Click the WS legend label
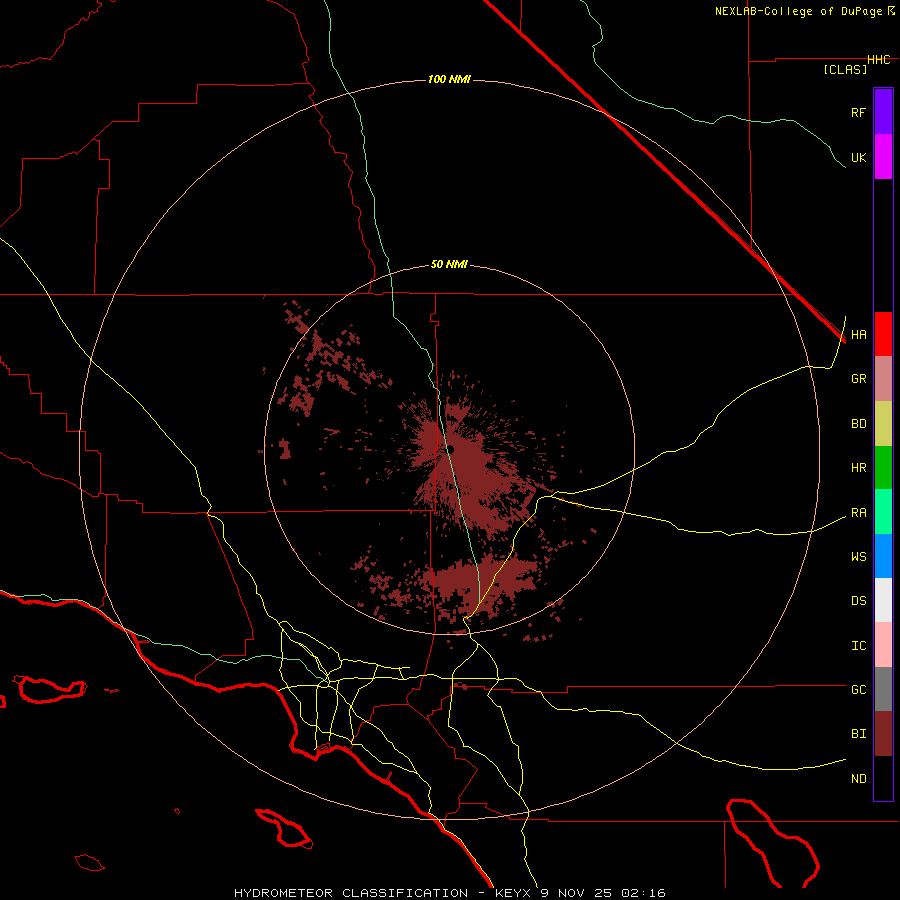 tap(858, 557)
